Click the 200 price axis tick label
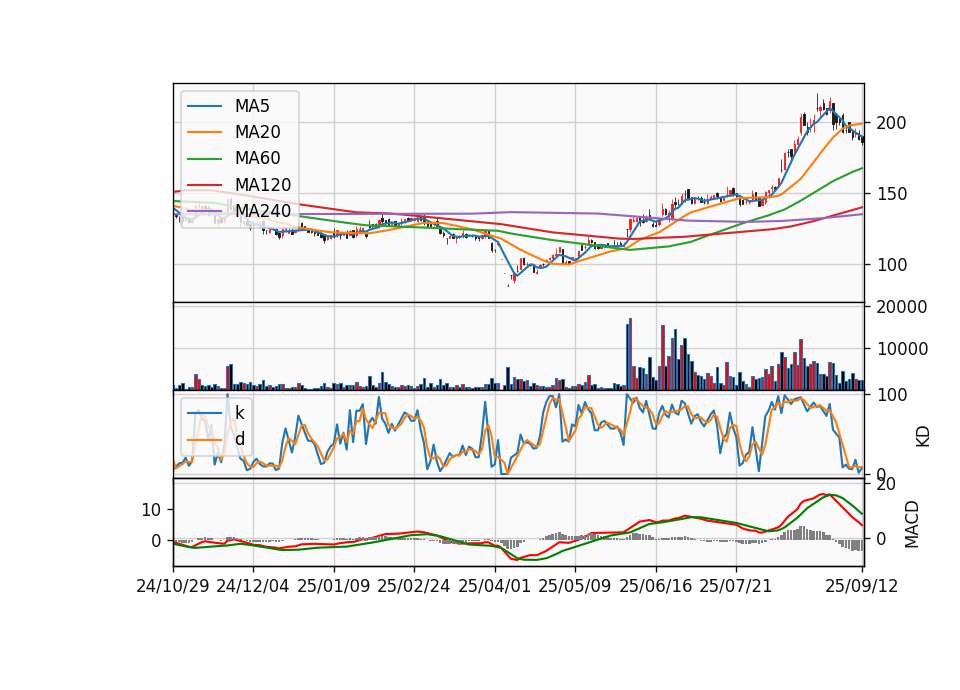960x690 pixels. tap(891, 123)
